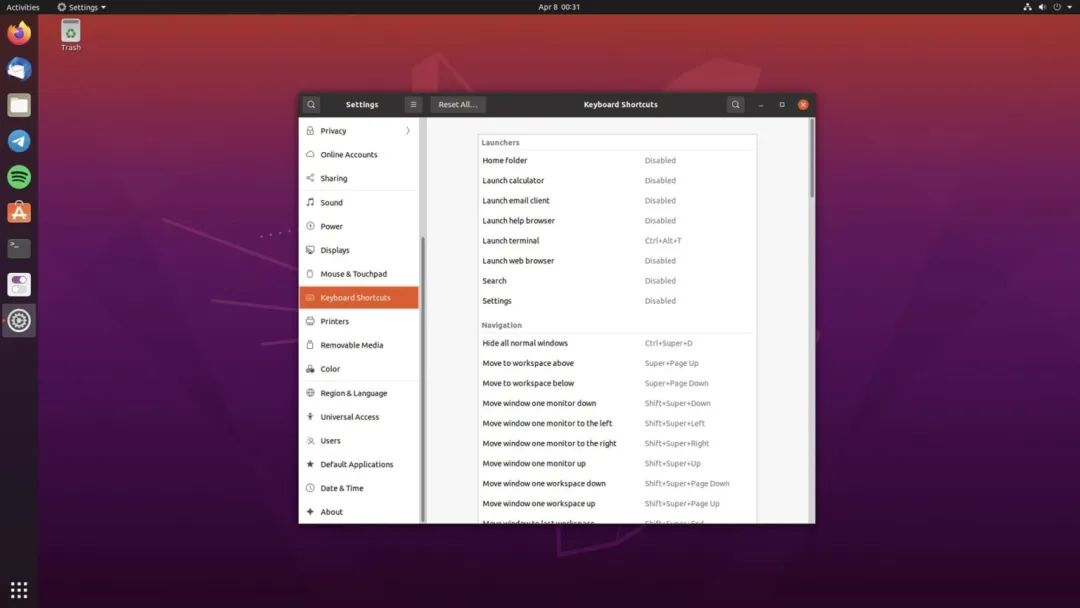The image size is (1080, 608).
Task: Edit the Launch web browser shortcut
Action: click(x=617, y=260)
